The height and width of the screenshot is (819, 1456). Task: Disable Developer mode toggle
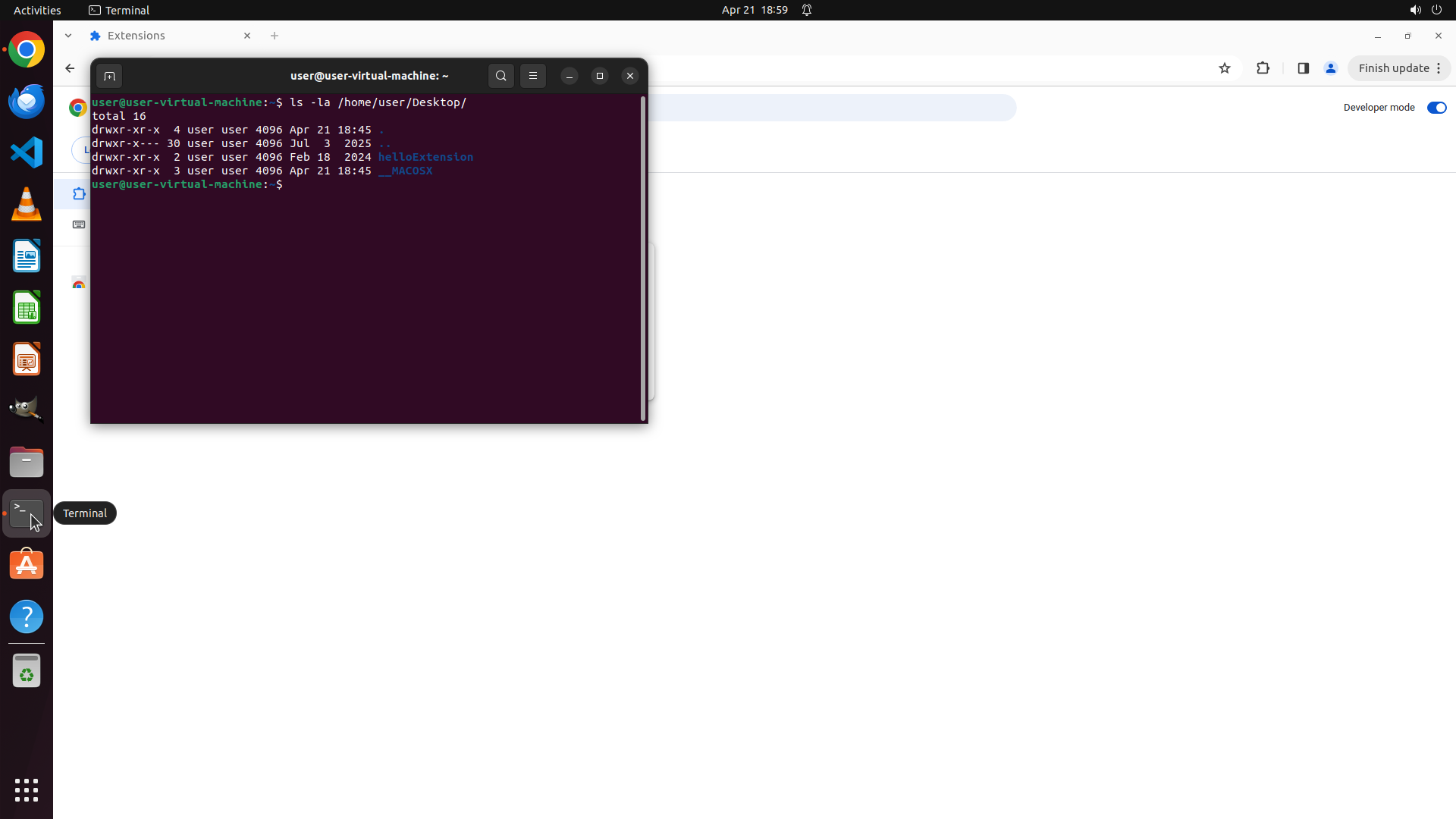pyautogui.click(x=1436, y=108)
